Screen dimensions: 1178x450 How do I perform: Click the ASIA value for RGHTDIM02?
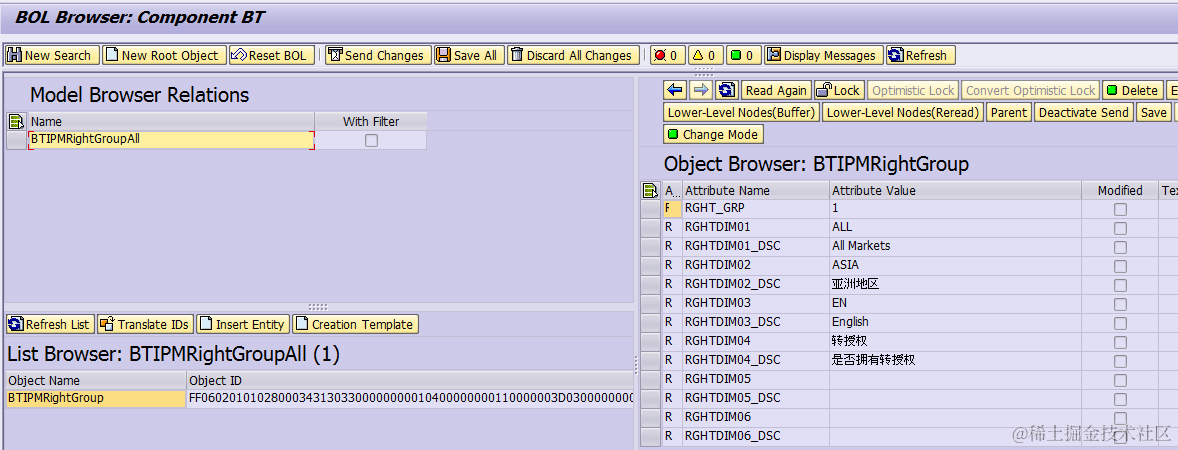(956, 264)
